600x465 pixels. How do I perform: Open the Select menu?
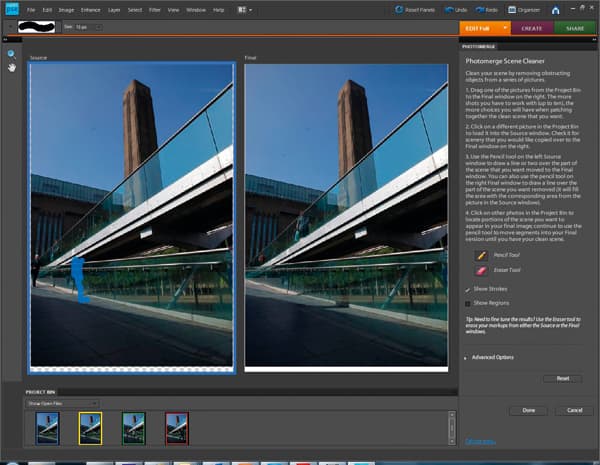(x=135, y=10)
